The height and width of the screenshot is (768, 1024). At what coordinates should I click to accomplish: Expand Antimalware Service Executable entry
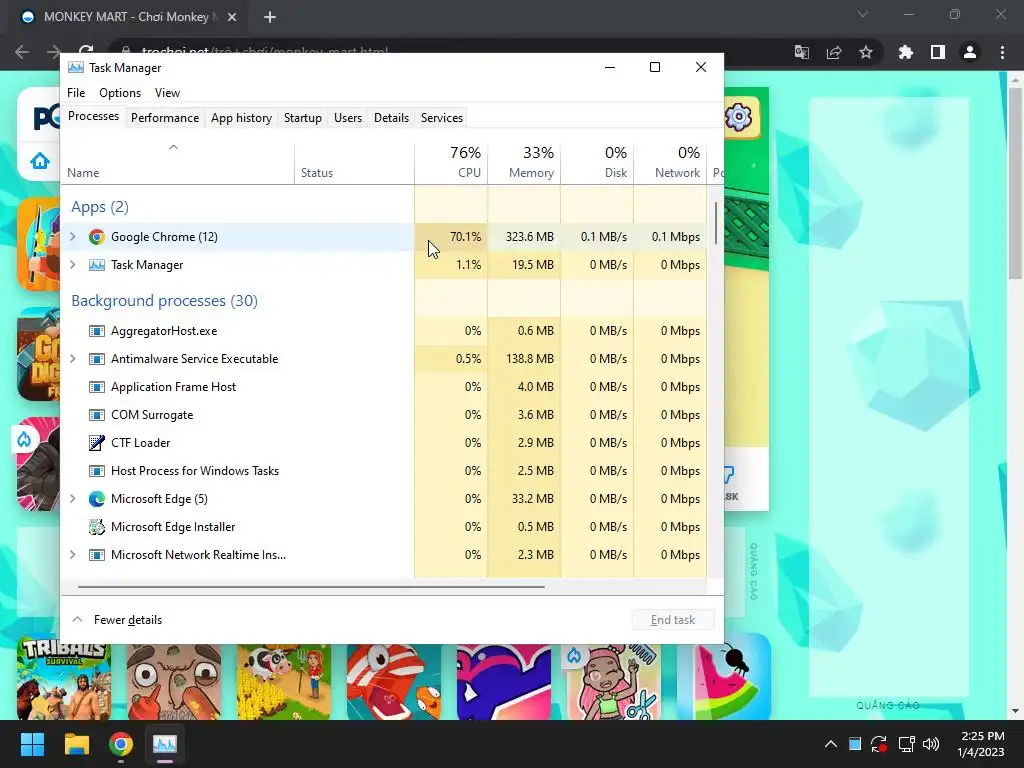[x=73, y=359]
